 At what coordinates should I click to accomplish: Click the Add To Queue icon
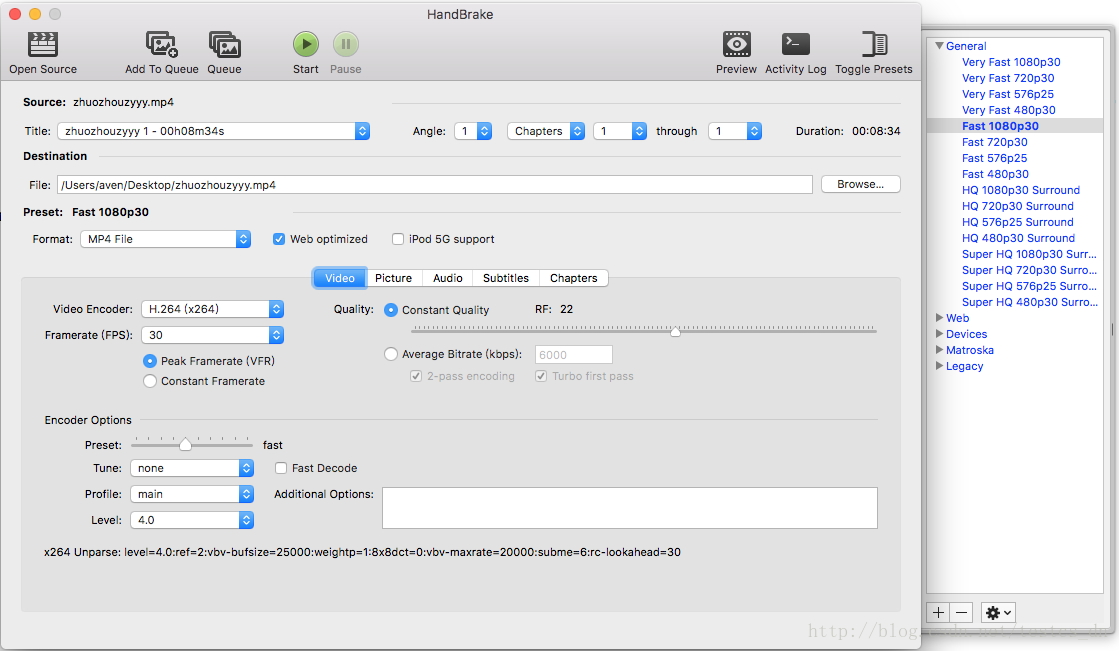click(162, 44)
